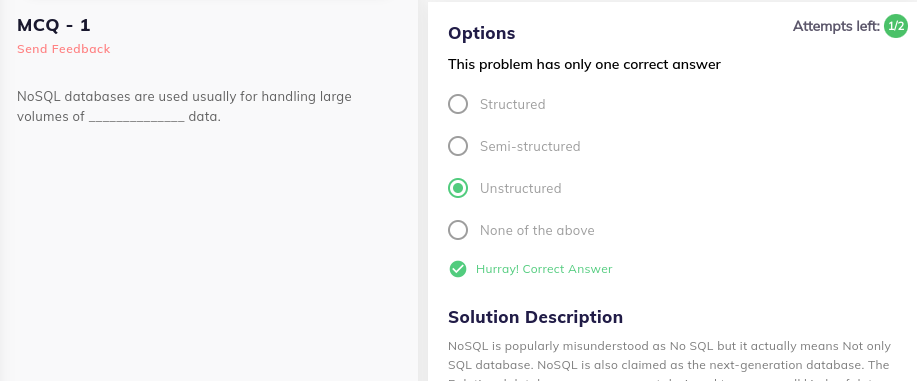Click the green 1/2 attempts badge
The height and width of the screenshot is (381, 917).
pyautogui.click(x=895, y=26)
